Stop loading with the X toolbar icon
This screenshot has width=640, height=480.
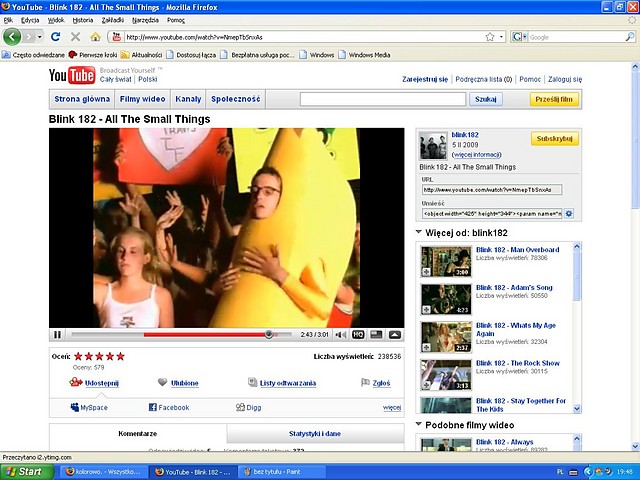point(75,37)
